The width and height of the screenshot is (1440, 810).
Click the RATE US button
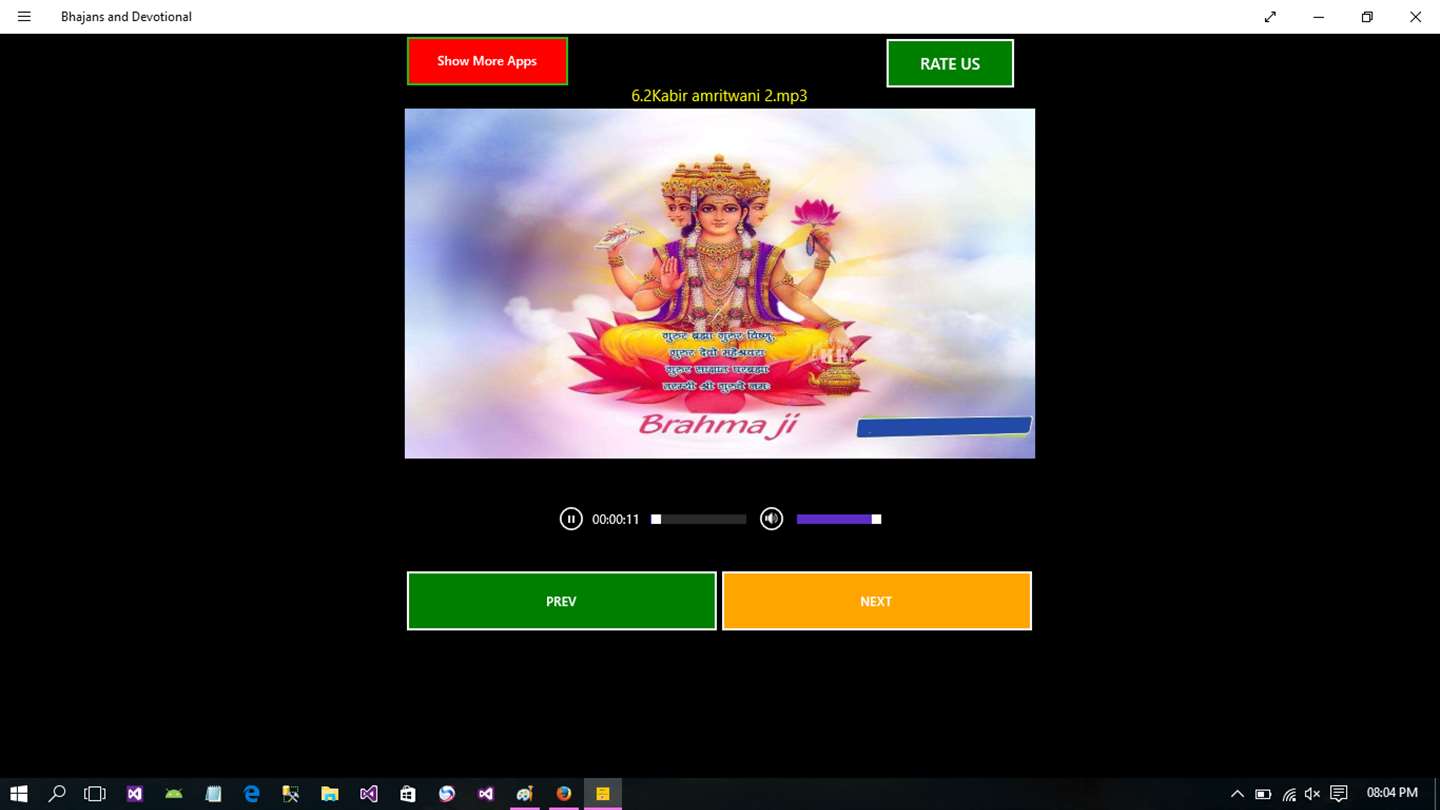[950, 63]
